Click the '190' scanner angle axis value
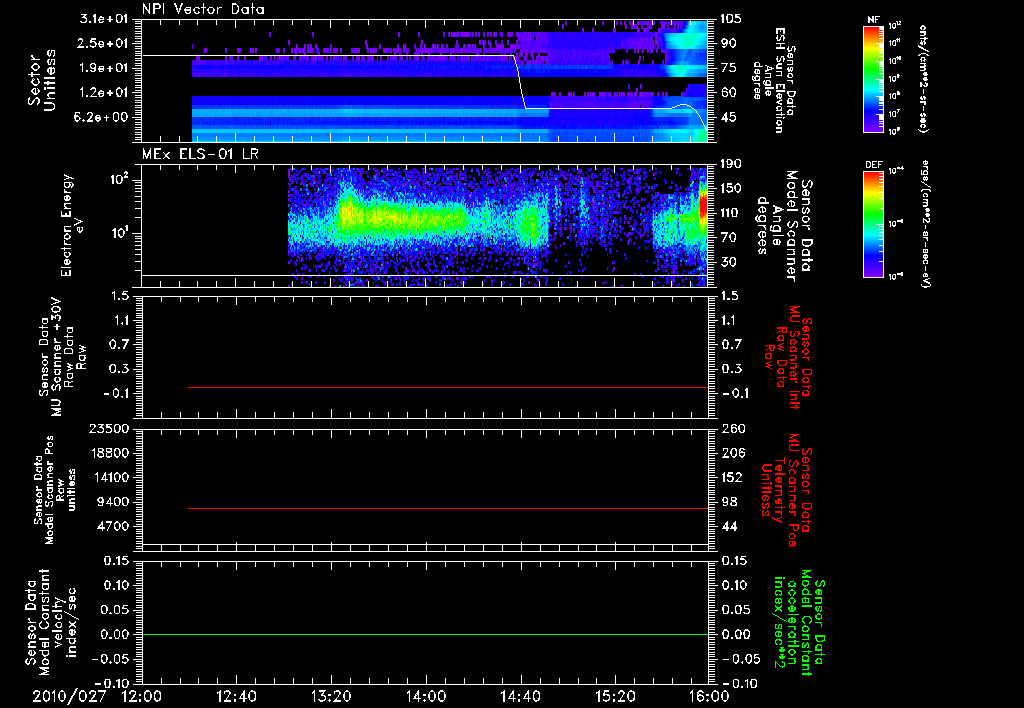 tap(731, 164)
